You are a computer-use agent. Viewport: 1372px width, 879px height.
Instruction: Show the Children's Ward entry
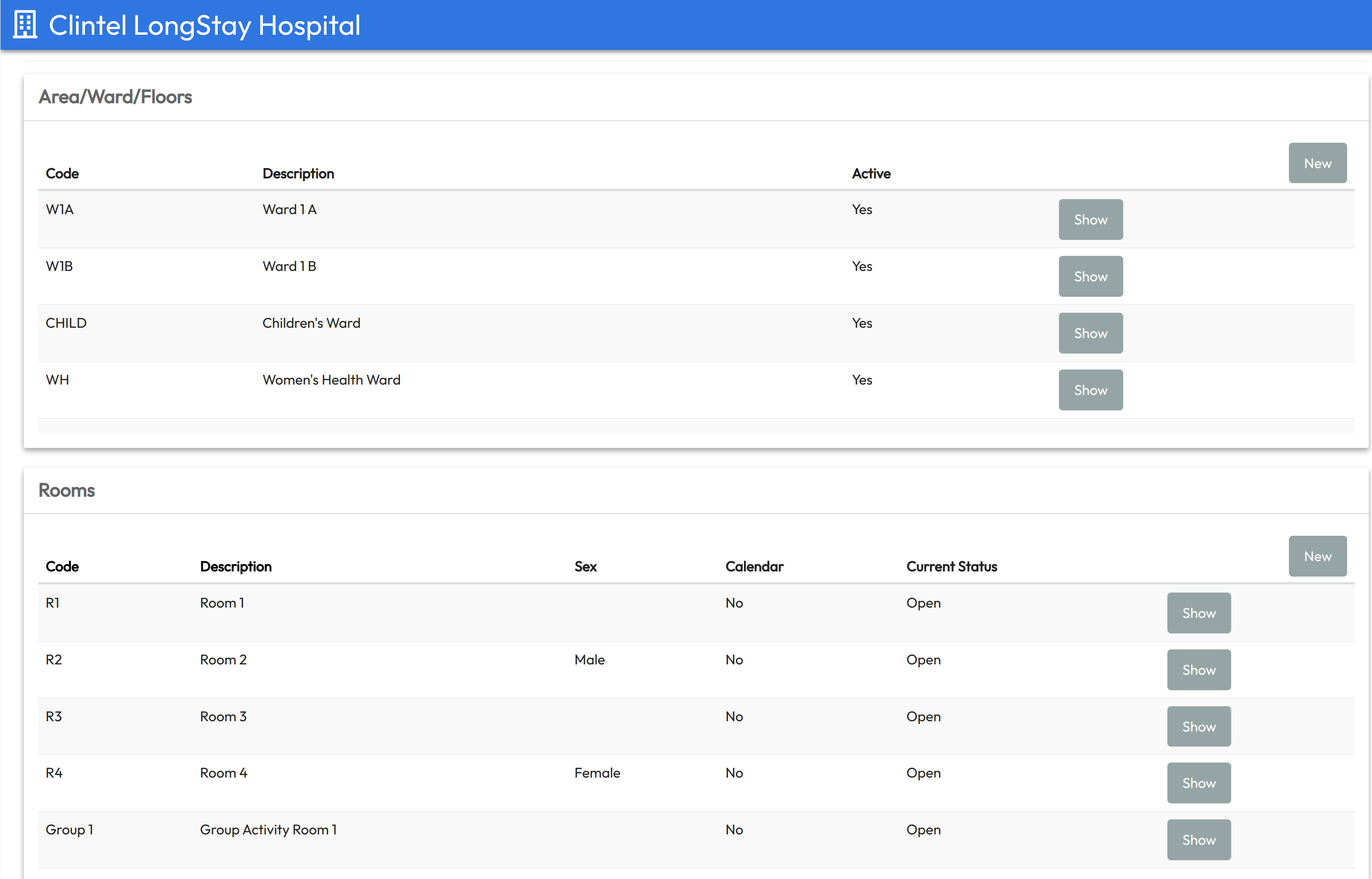click(1090, 333)
